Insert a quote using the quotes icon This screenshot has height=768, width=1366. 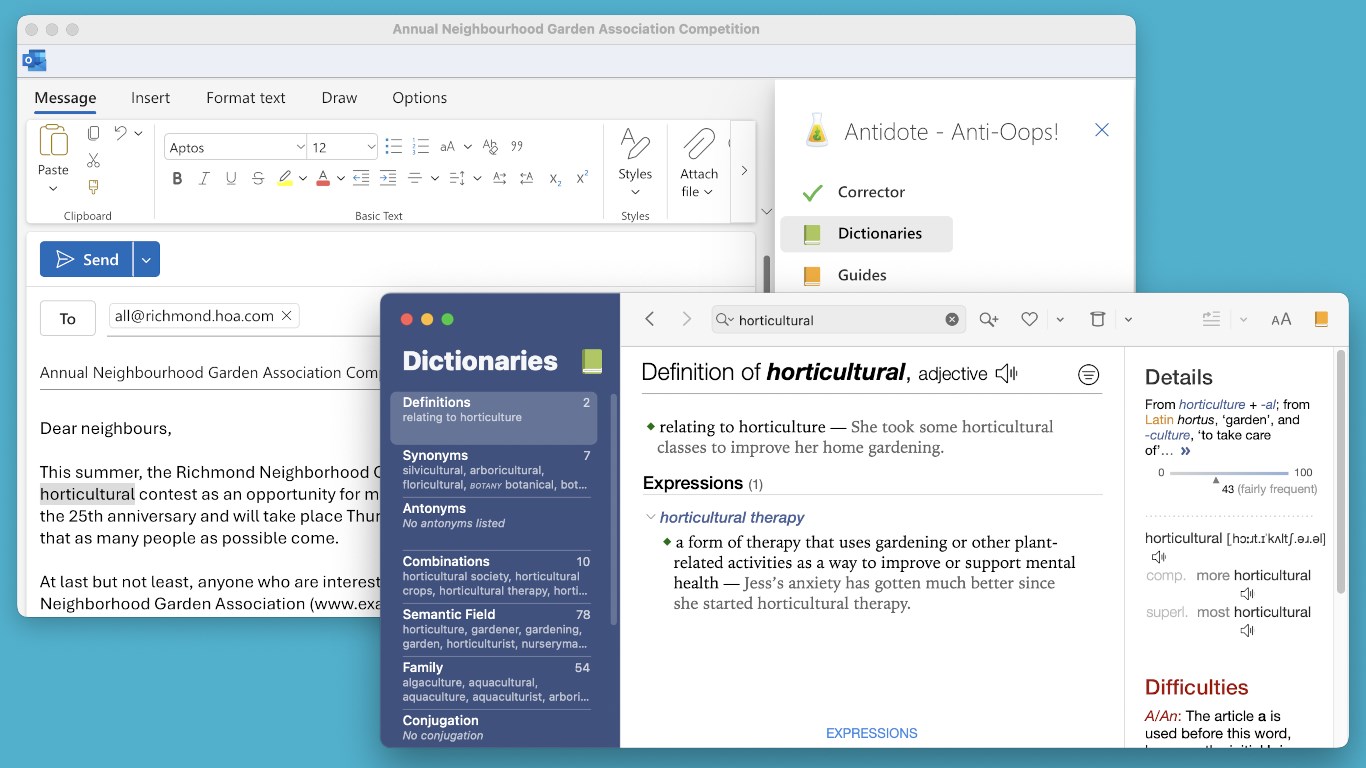tap(517, 146)
